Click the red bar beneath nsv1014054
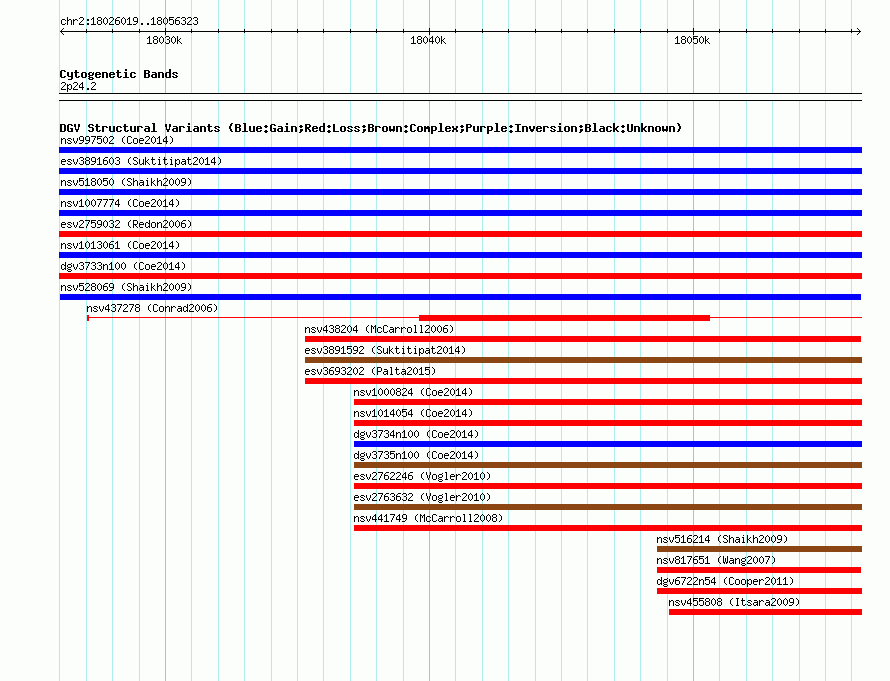The image size is (890, 681). click(607, 423)
